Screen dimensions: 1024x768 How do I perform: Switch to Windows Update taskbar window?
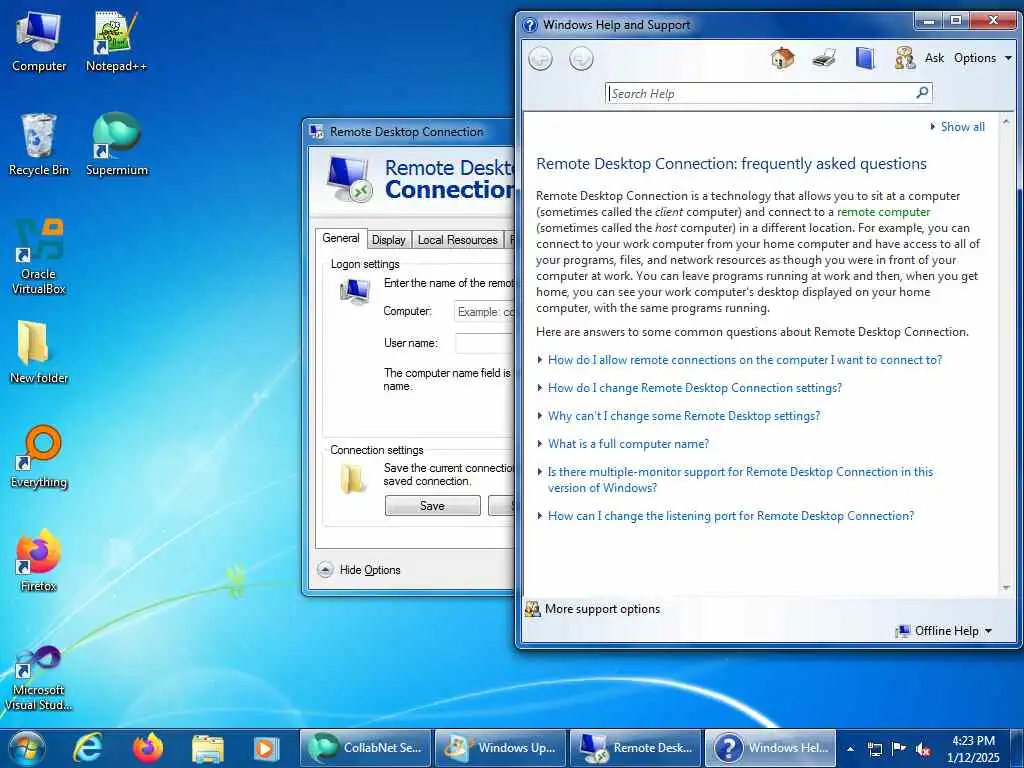500,748
